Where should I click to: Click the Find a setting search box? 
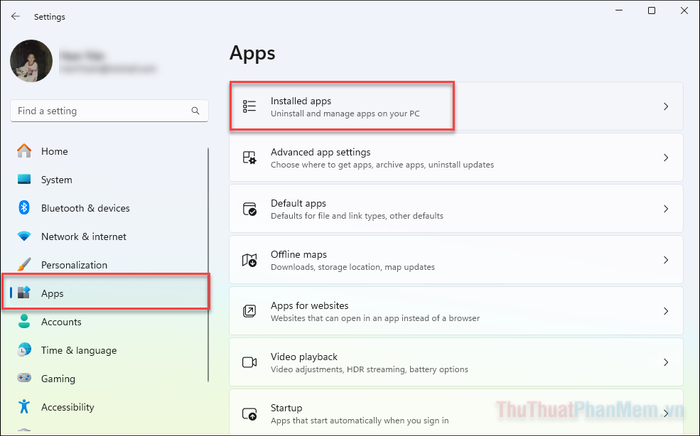coord(109,111)
